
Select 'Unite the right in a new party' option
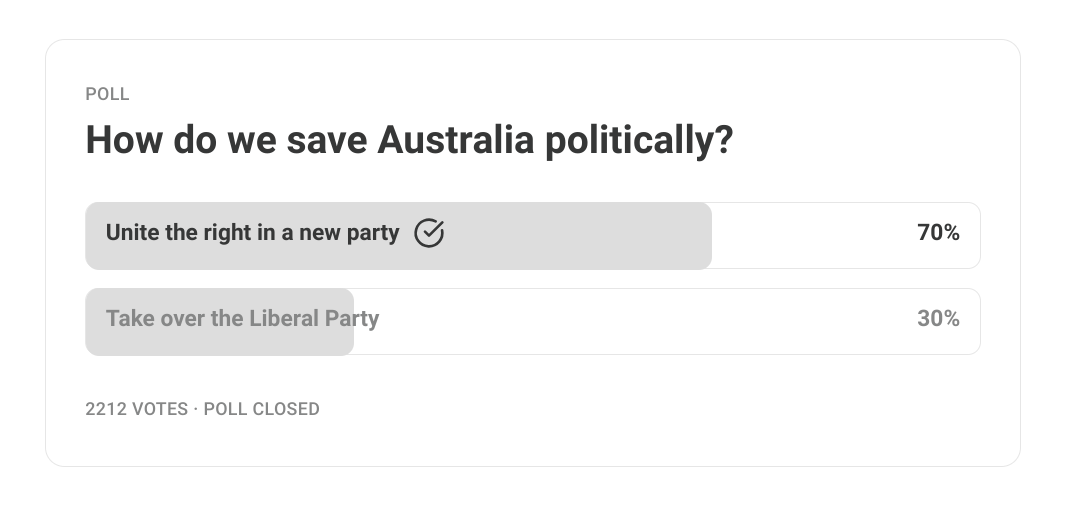point(533,235)
